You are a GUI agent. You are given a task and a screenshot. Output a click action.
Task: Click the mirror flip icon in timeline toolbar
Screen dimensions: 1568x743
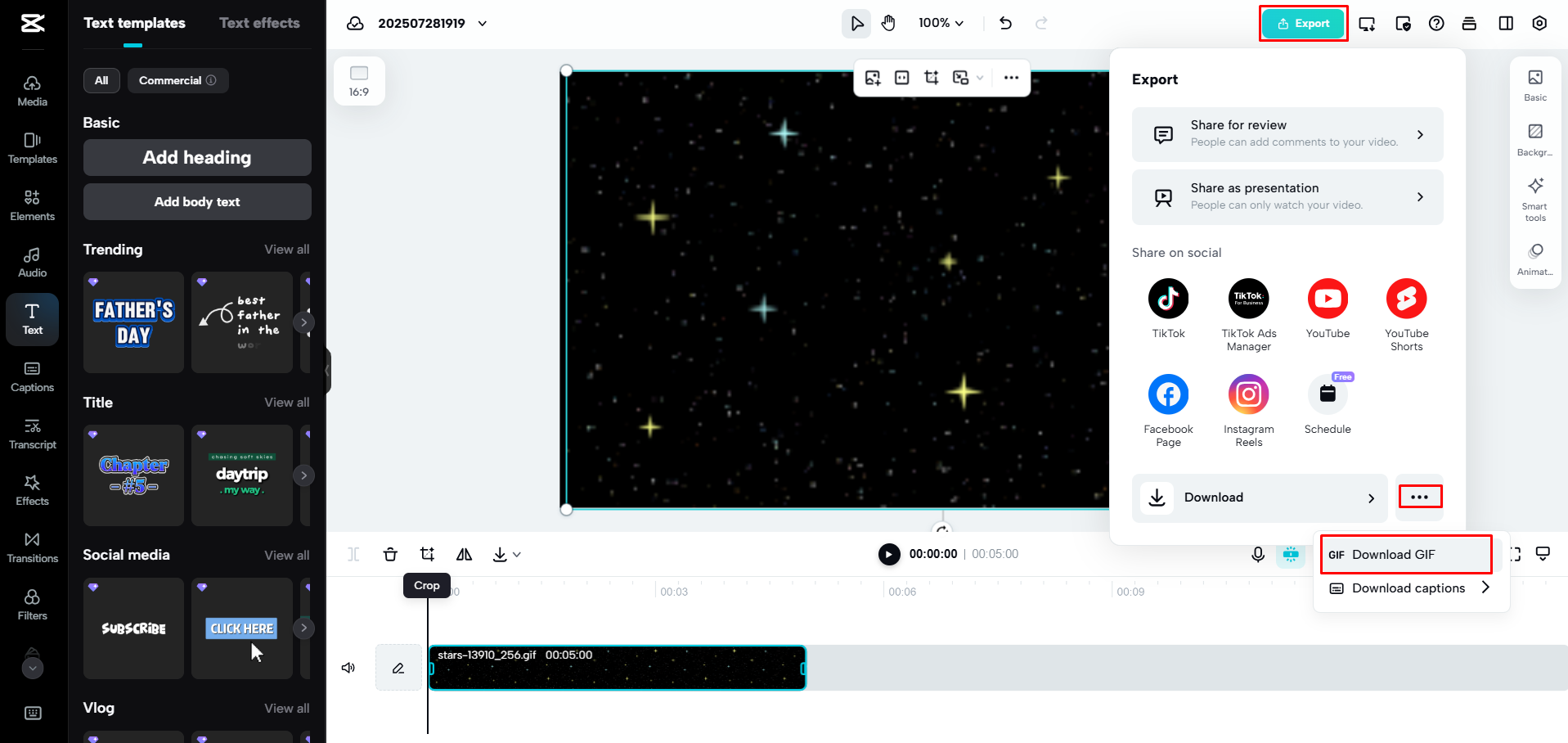coord(463,554)
